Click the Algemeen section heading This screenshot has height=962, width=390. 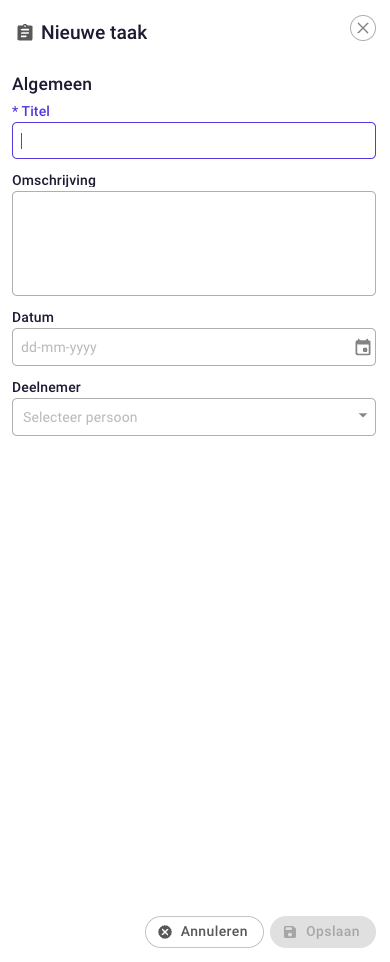[52, 84]
